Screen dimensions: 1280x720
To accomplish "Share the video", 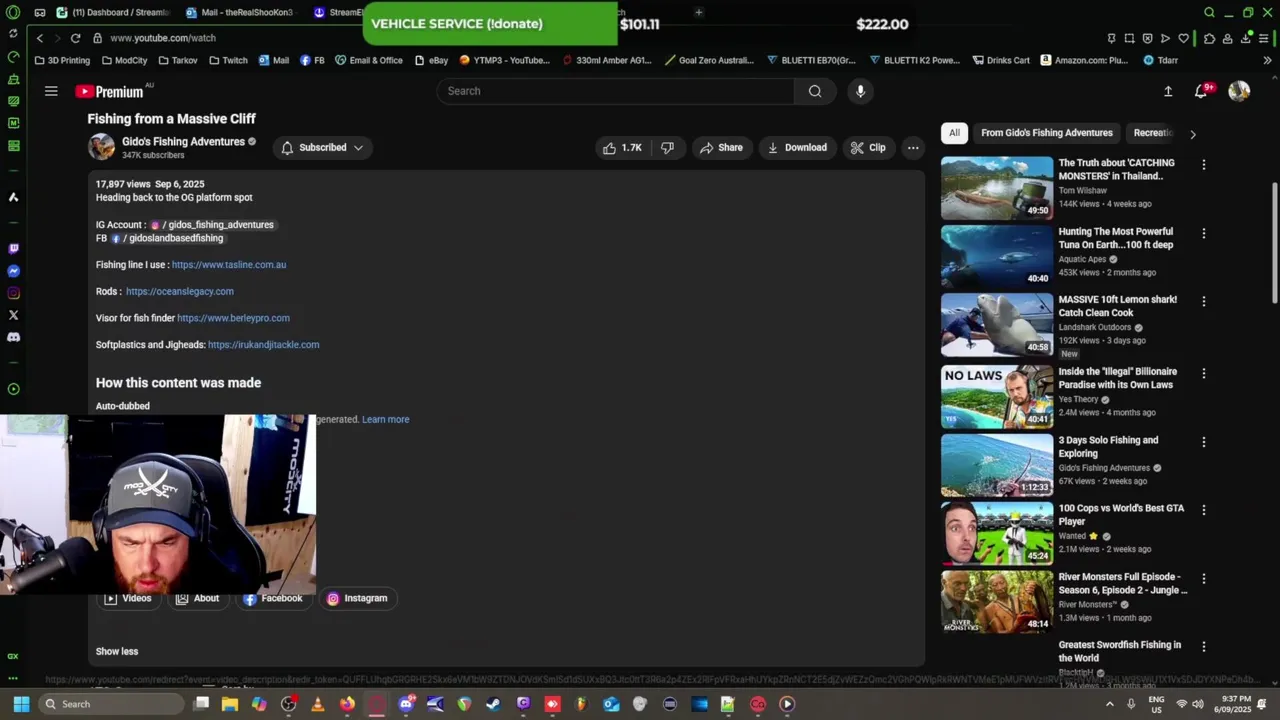I will [721, 148].
